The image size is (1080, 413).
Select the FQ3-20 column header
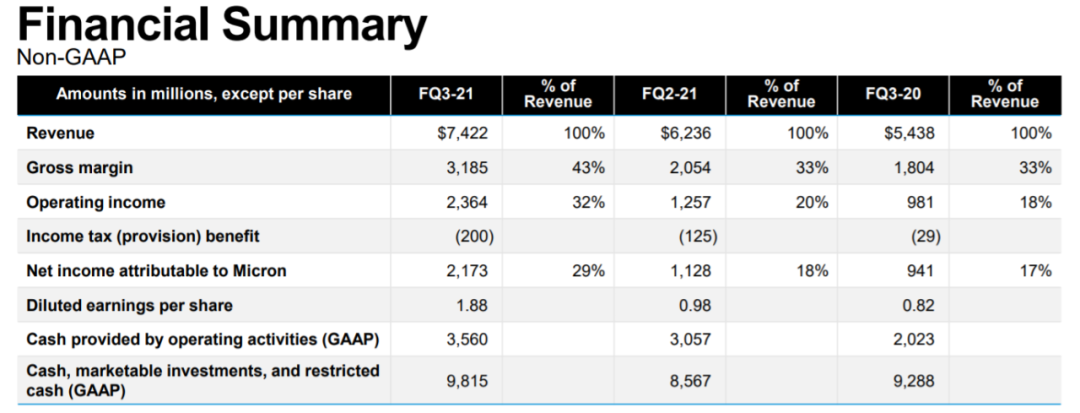pos(893,94)
